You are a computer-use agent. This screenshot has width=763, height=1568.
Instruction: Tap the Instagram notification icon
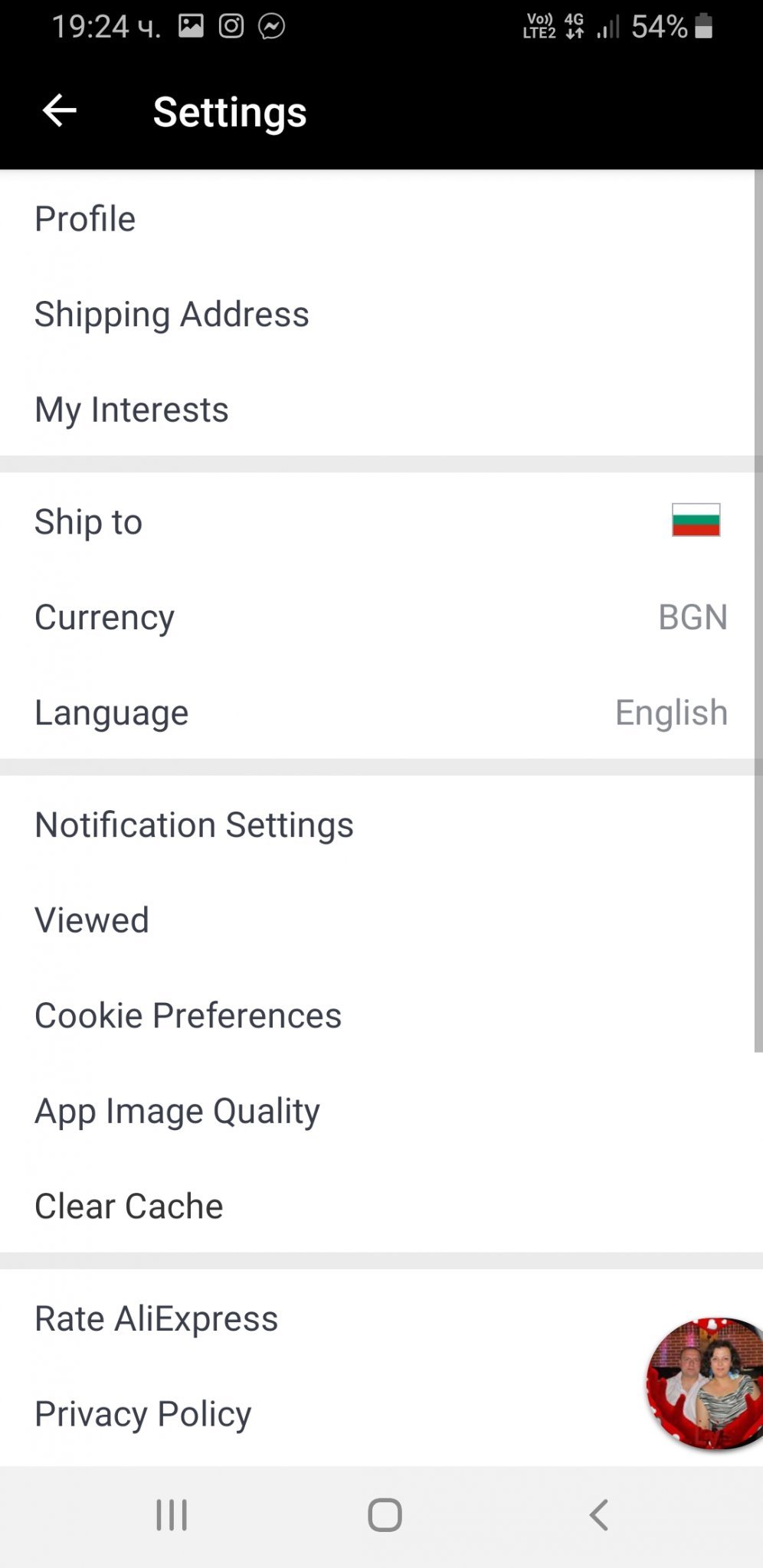pos(231,27)
